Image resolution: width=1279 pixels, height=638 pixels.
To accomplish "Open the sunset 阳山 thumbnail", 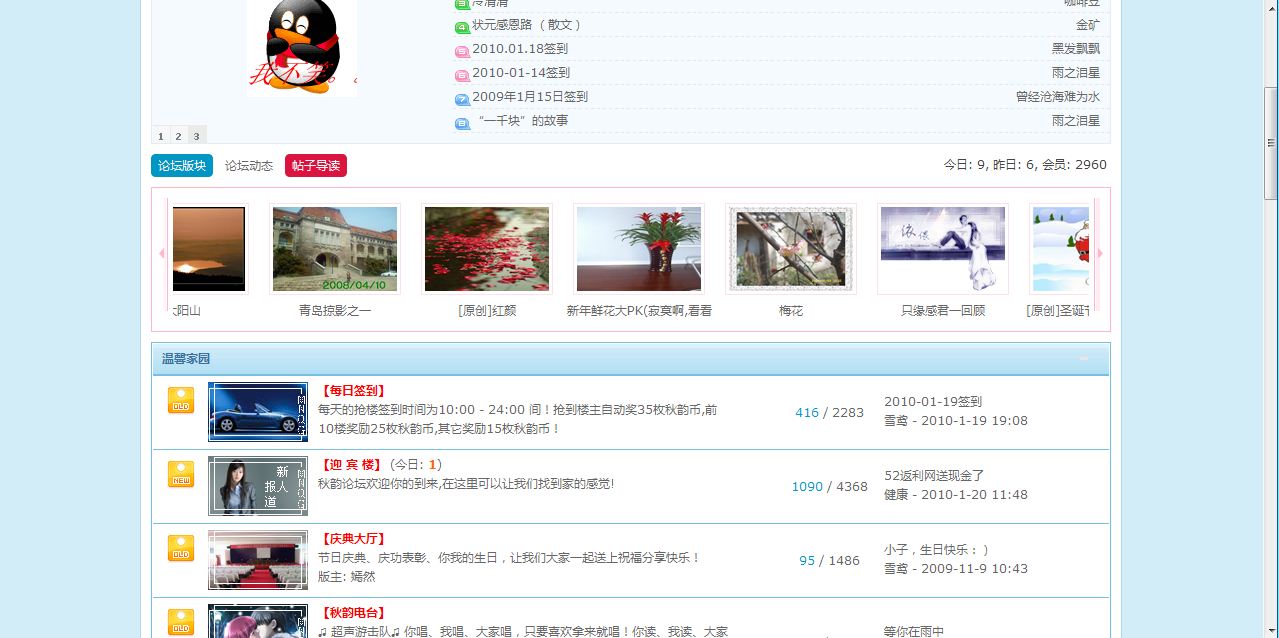I will pos(209,249).
